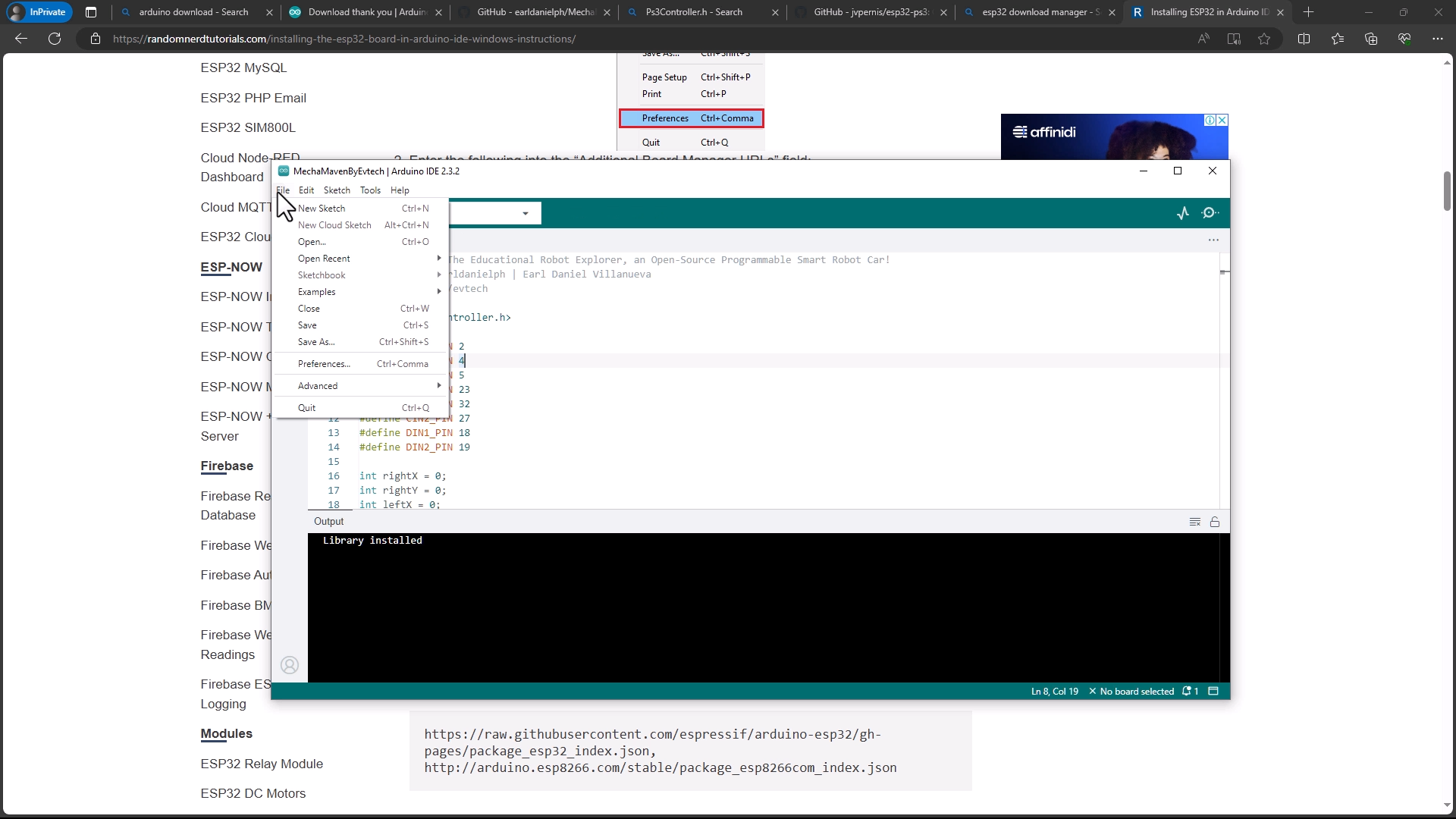Open ESP32 SIM800L sidebar link
This screenshot has height=819, width=1456.
click(x=248, y=127)
